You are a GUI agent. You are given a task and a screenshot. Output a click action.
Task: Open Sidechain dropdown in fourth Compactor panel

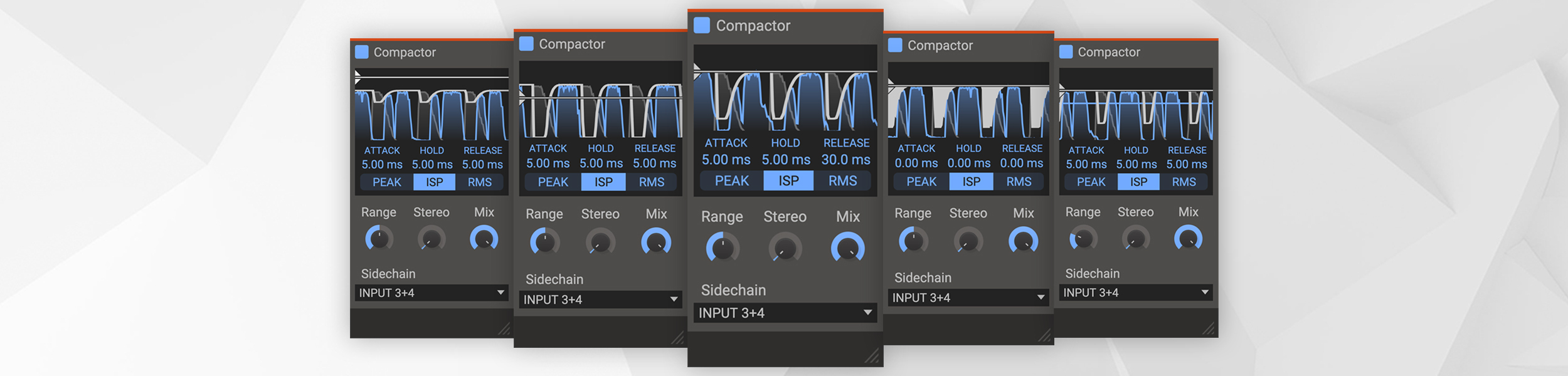968,298
